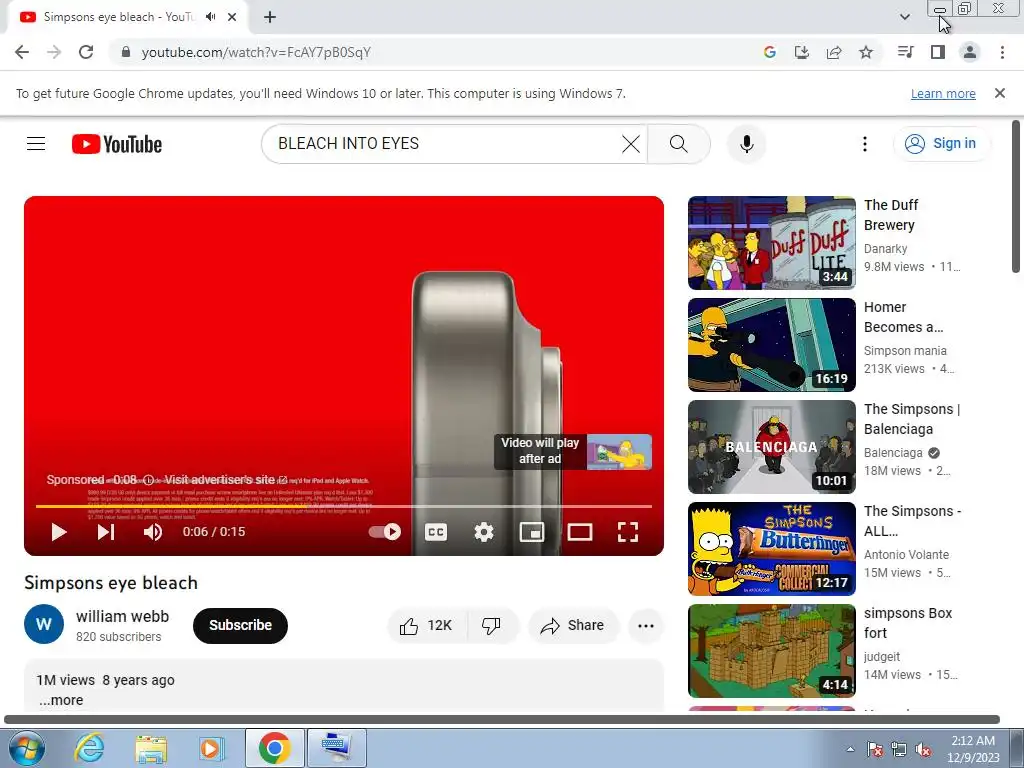
Task: Open william webb channel name link
Action: (123, 616)
